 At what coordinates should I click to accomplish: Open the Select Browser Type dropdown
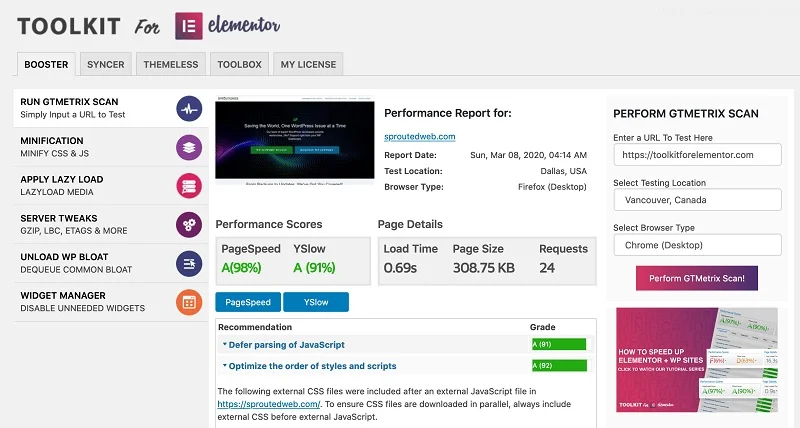click(697, 243)
